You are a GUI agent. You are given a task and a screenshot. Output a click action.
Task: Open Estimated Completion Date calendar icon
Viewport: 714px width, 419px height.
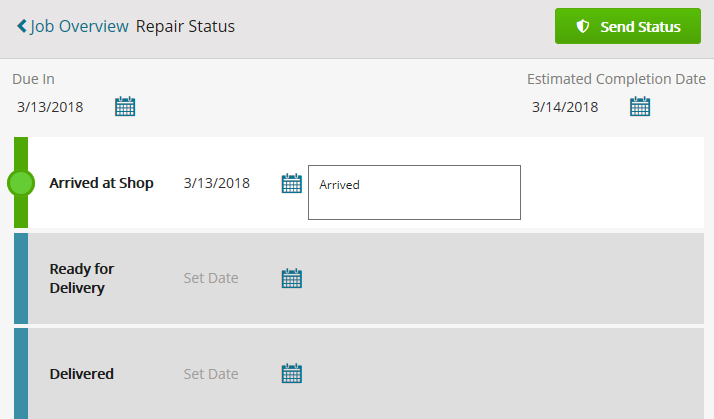(x=640, y=107)
